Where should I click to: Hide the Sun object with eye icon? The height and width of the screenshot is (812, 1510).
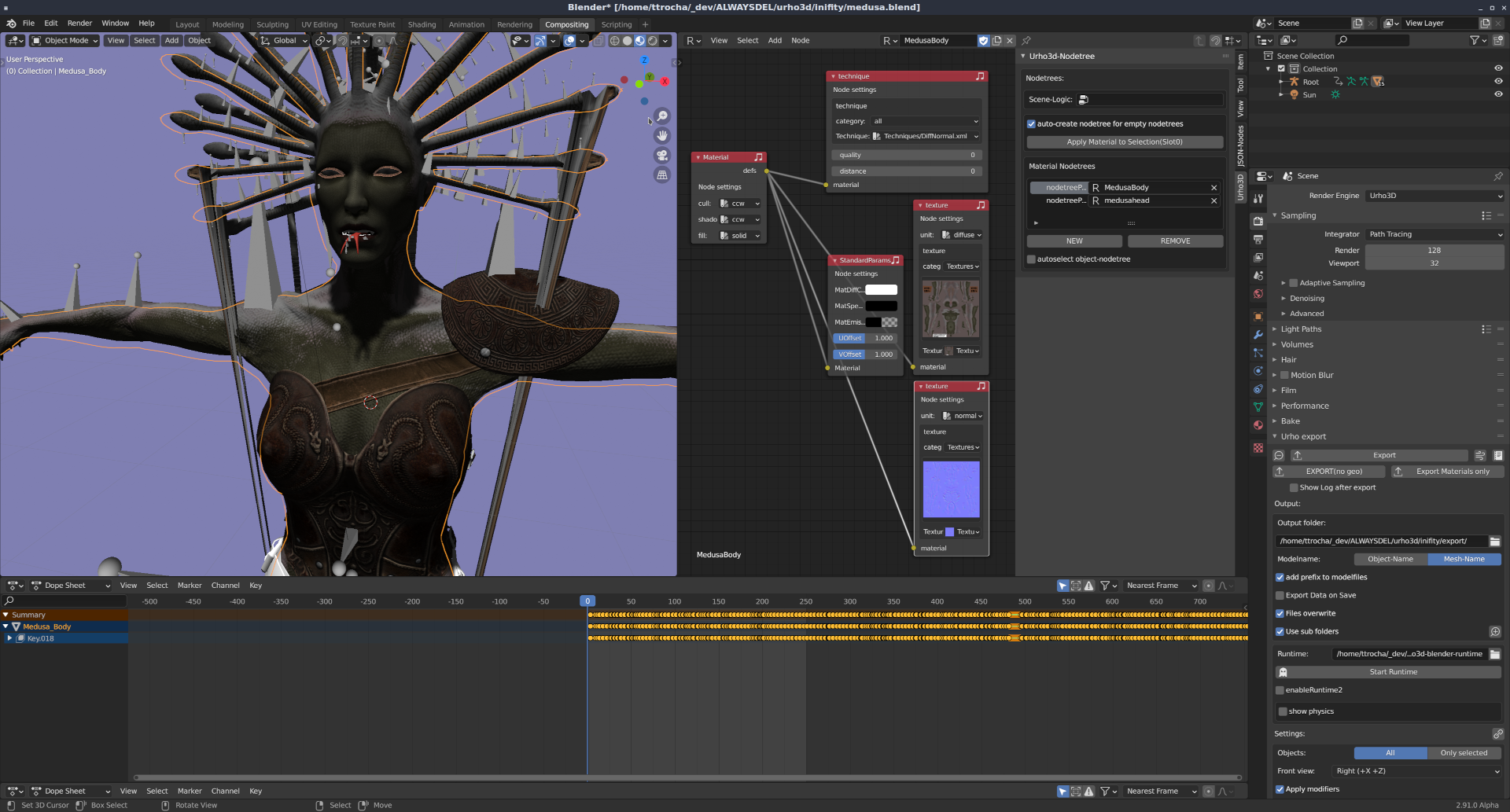pos(1498,94)
